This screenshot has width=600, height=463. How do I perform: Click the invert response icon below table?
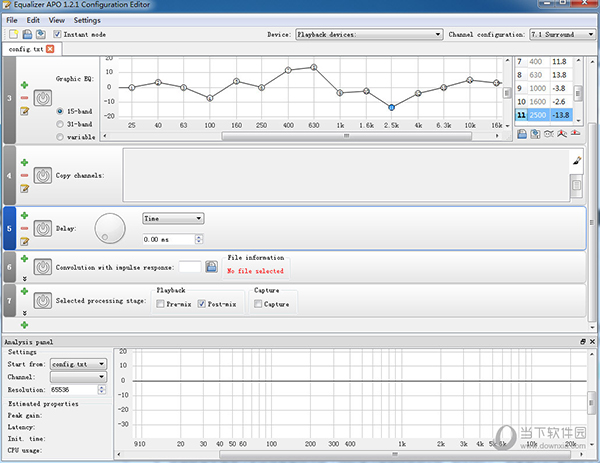[x=549, y=134]
